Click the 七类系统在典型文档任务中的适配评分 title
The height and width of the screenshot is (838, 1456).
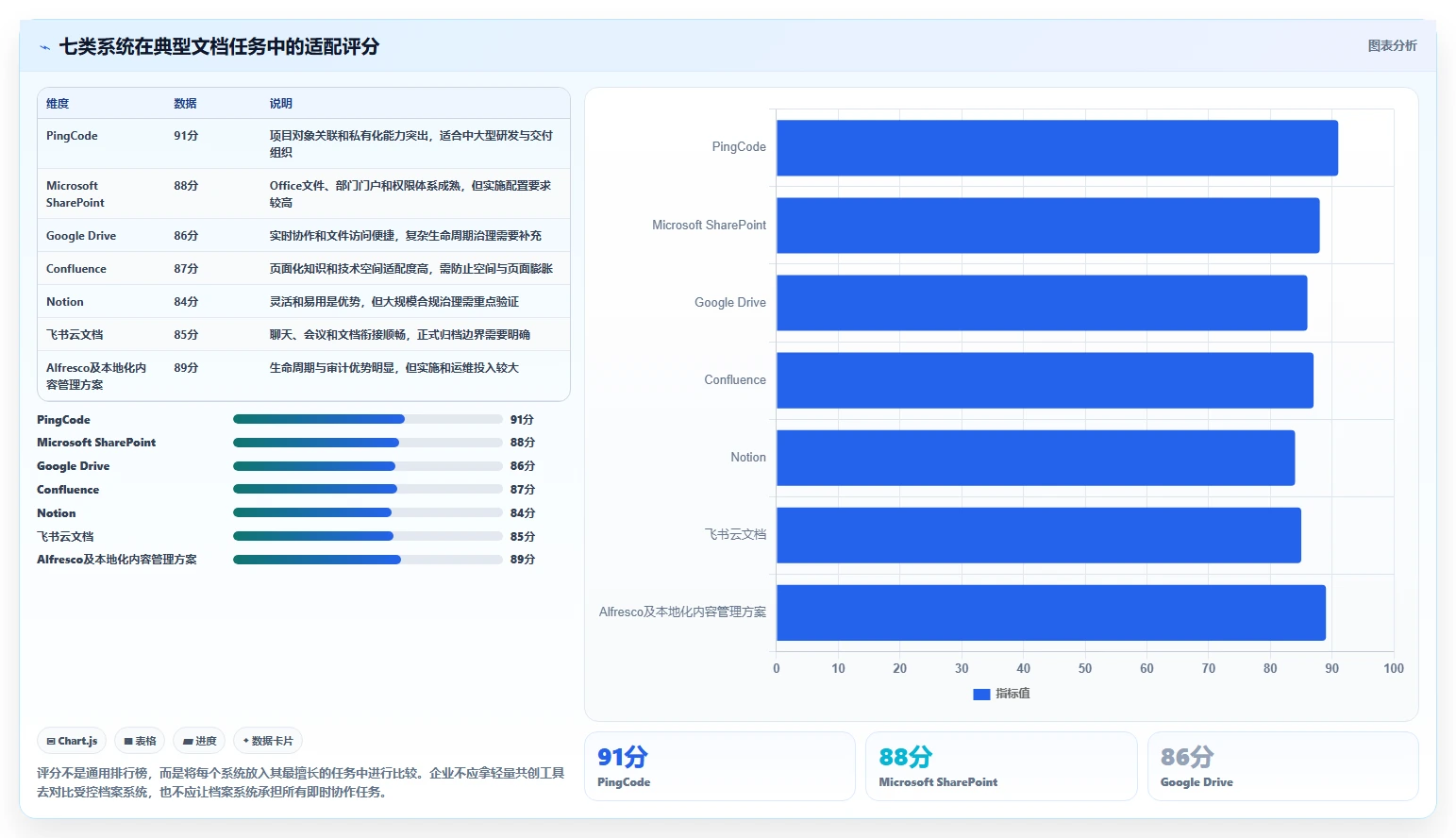(219, 47)
